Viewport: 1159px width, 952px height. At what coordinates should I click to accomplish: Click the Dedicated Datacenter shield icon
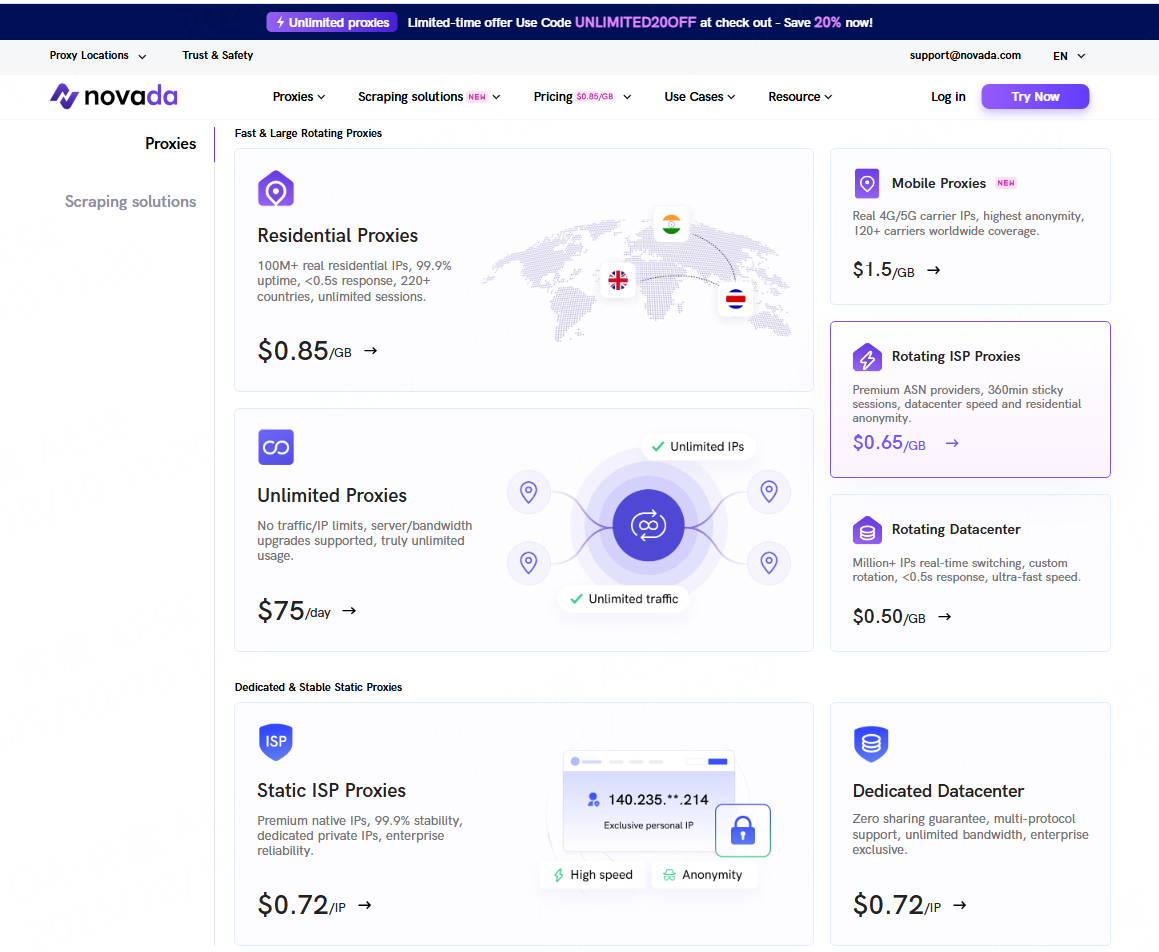coord(871,744)
